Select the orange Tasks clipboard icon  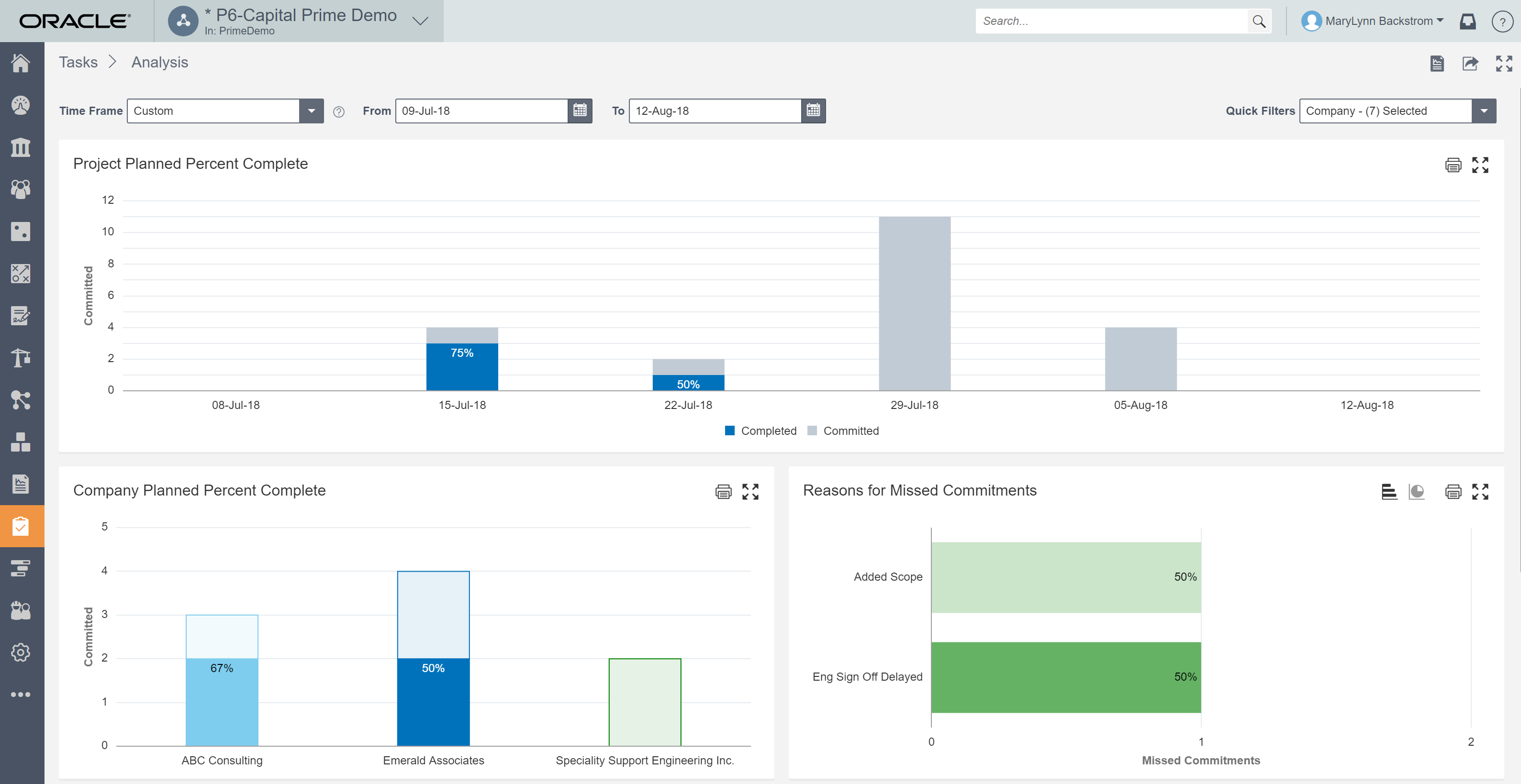(21, 526)
